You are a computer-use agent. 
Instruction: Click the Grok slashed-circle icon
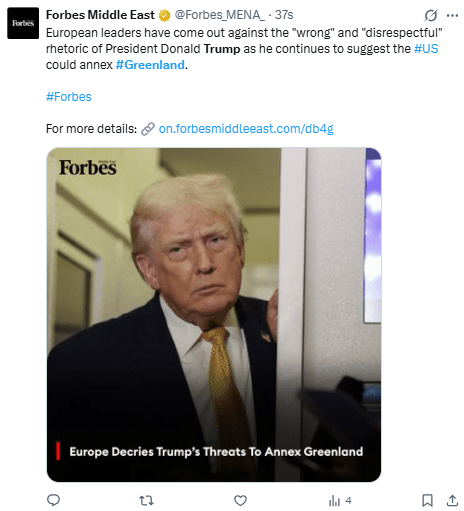pos(431,15)
